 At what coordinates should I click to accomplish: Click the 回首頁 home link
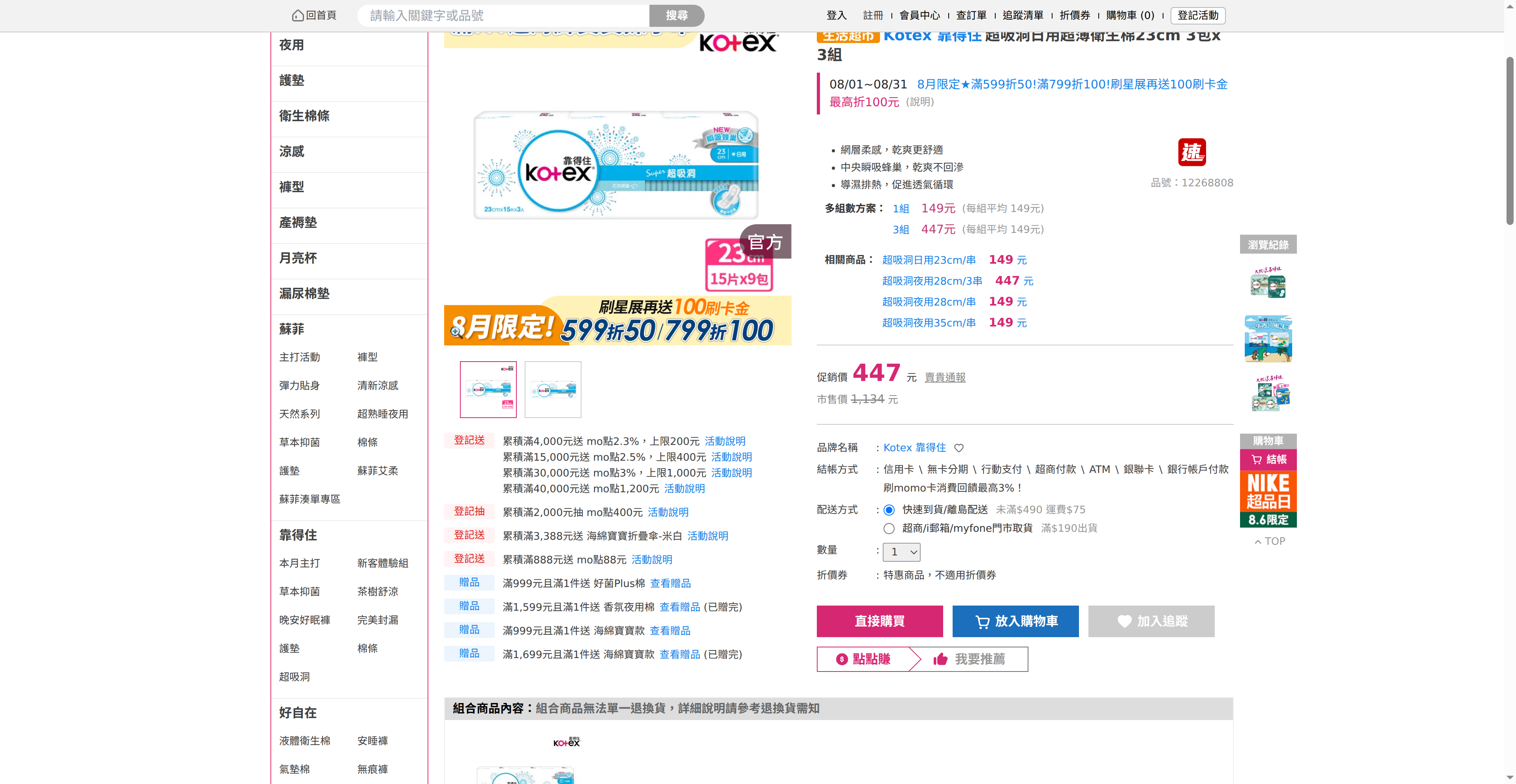[x=315, y=15]
